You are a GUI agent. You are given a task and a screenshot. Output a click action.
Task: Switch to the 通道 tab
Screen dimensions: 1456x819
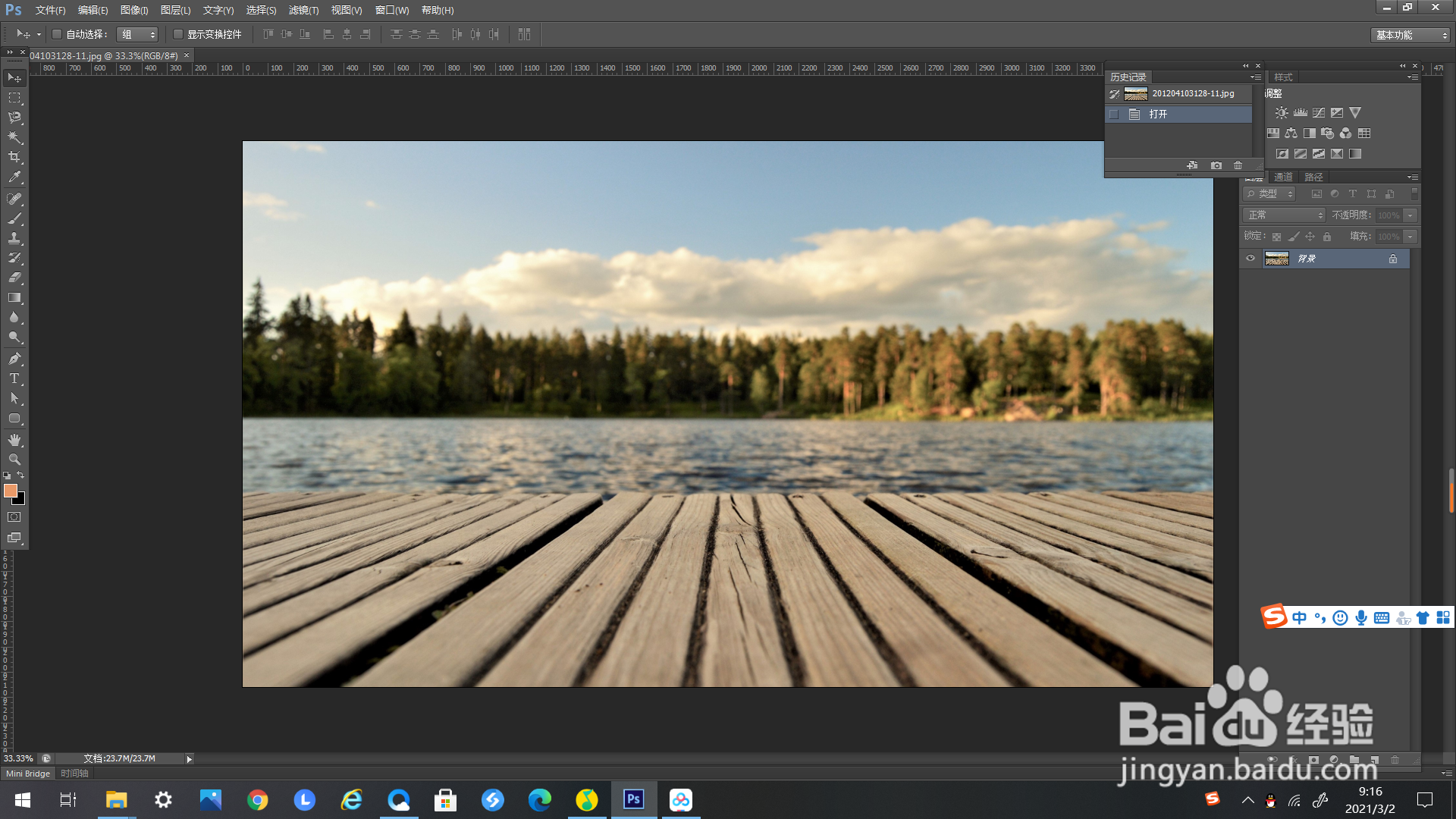[x=1283, y=177]
